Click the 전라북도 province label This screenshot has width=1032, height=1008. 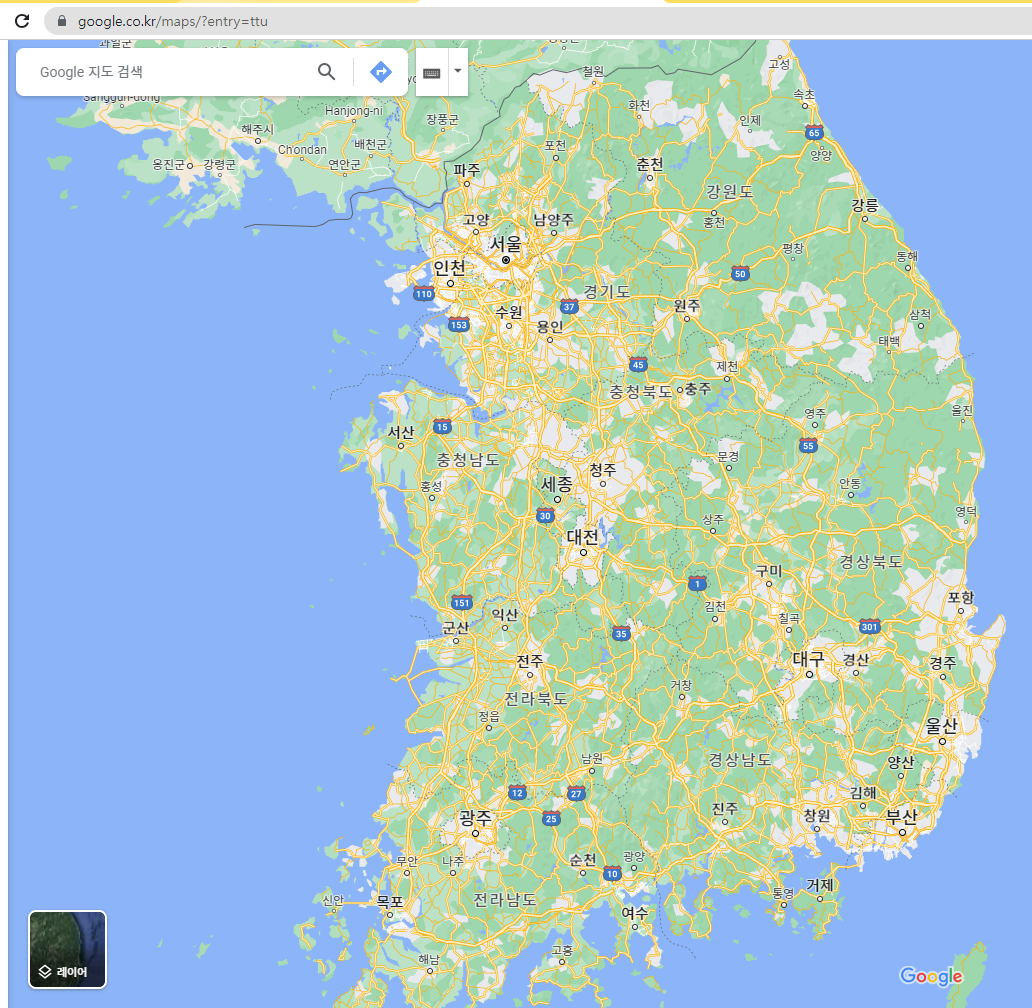536,698
